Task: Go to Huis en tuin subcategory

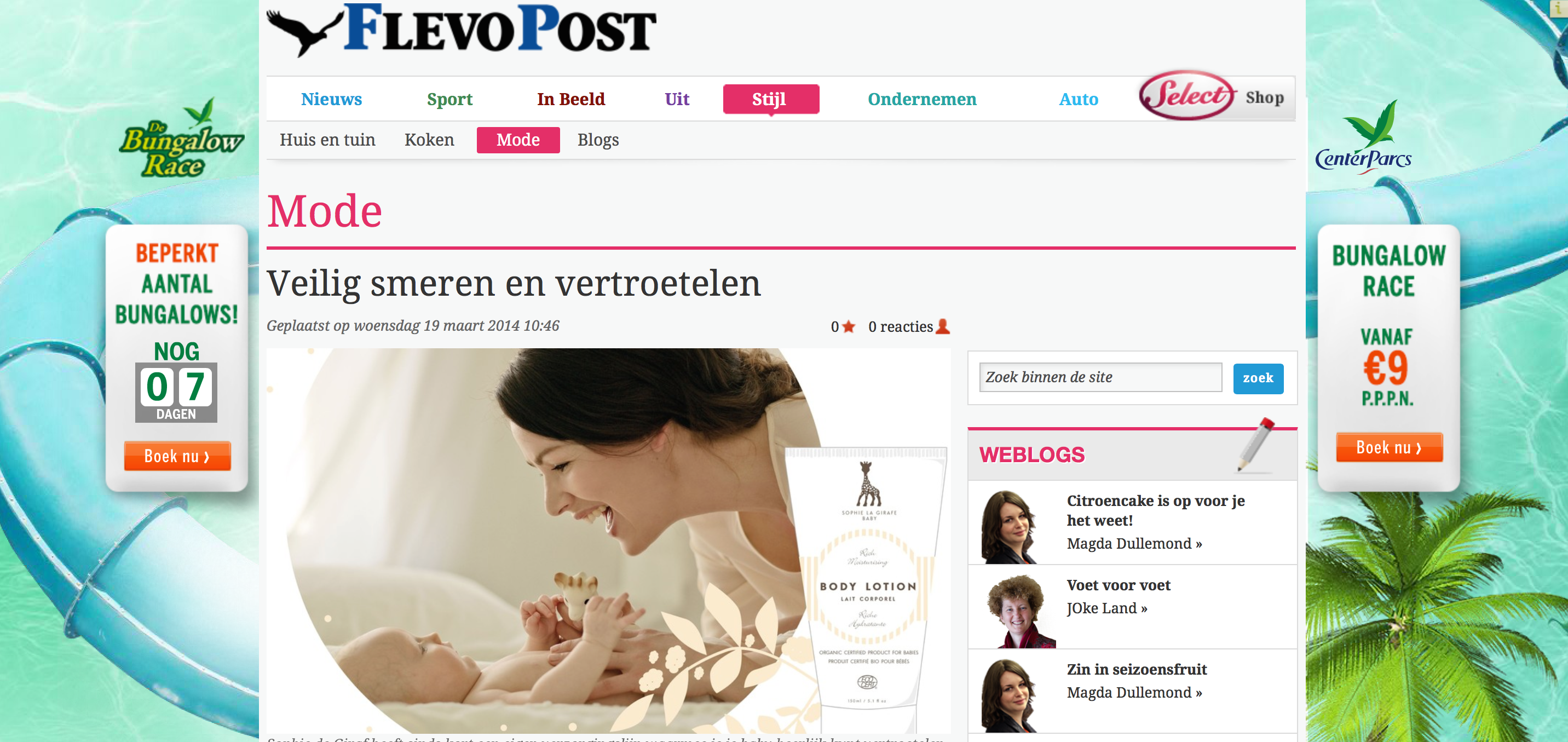Action: coord(327,140)
